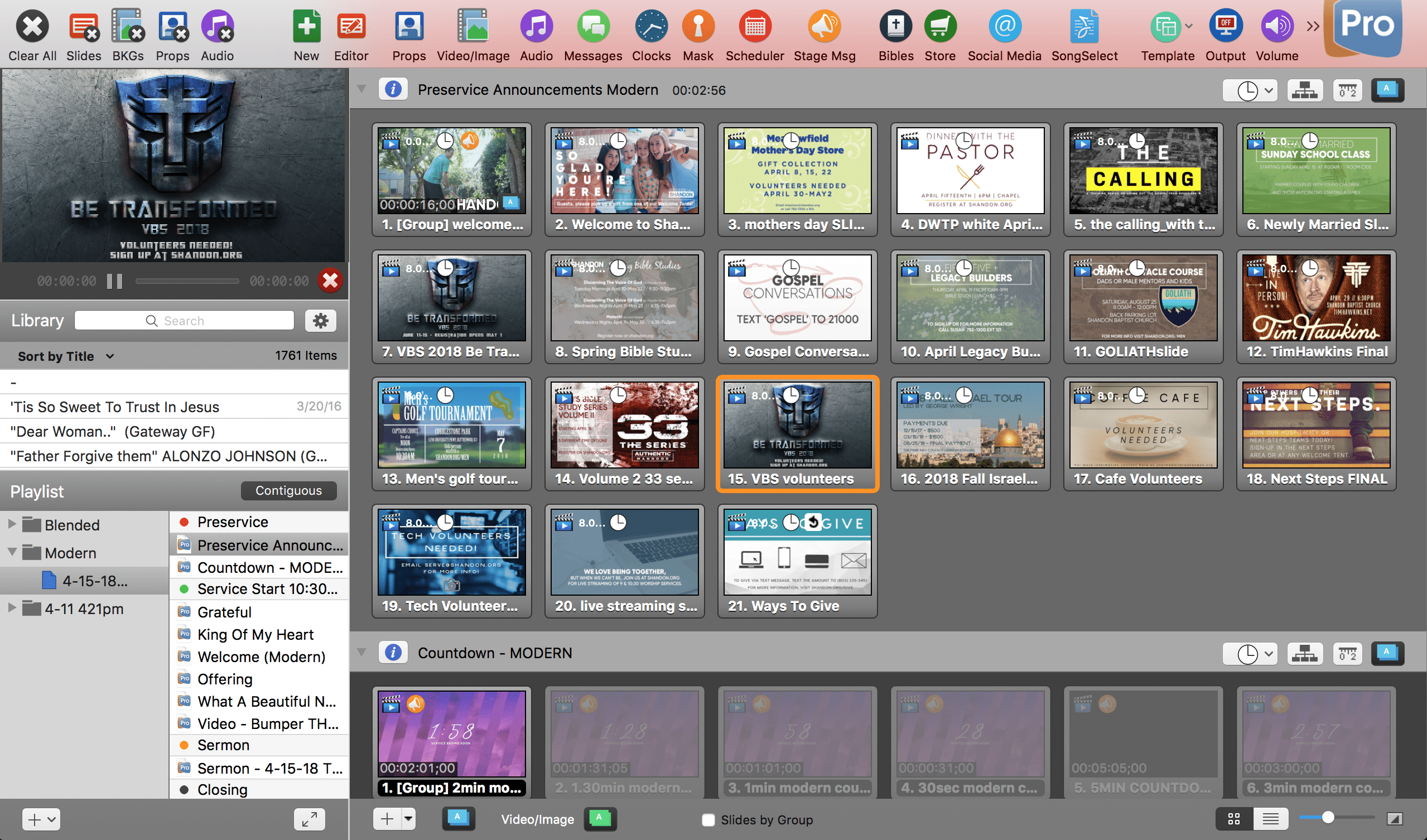Click the Clear All toolbar icon

(32, 27)
